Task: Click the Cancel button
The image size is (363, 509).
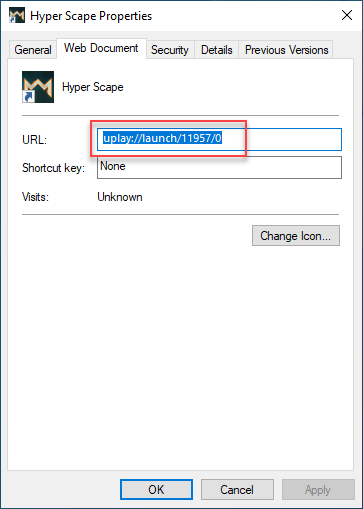Action: tap(237, 490)
